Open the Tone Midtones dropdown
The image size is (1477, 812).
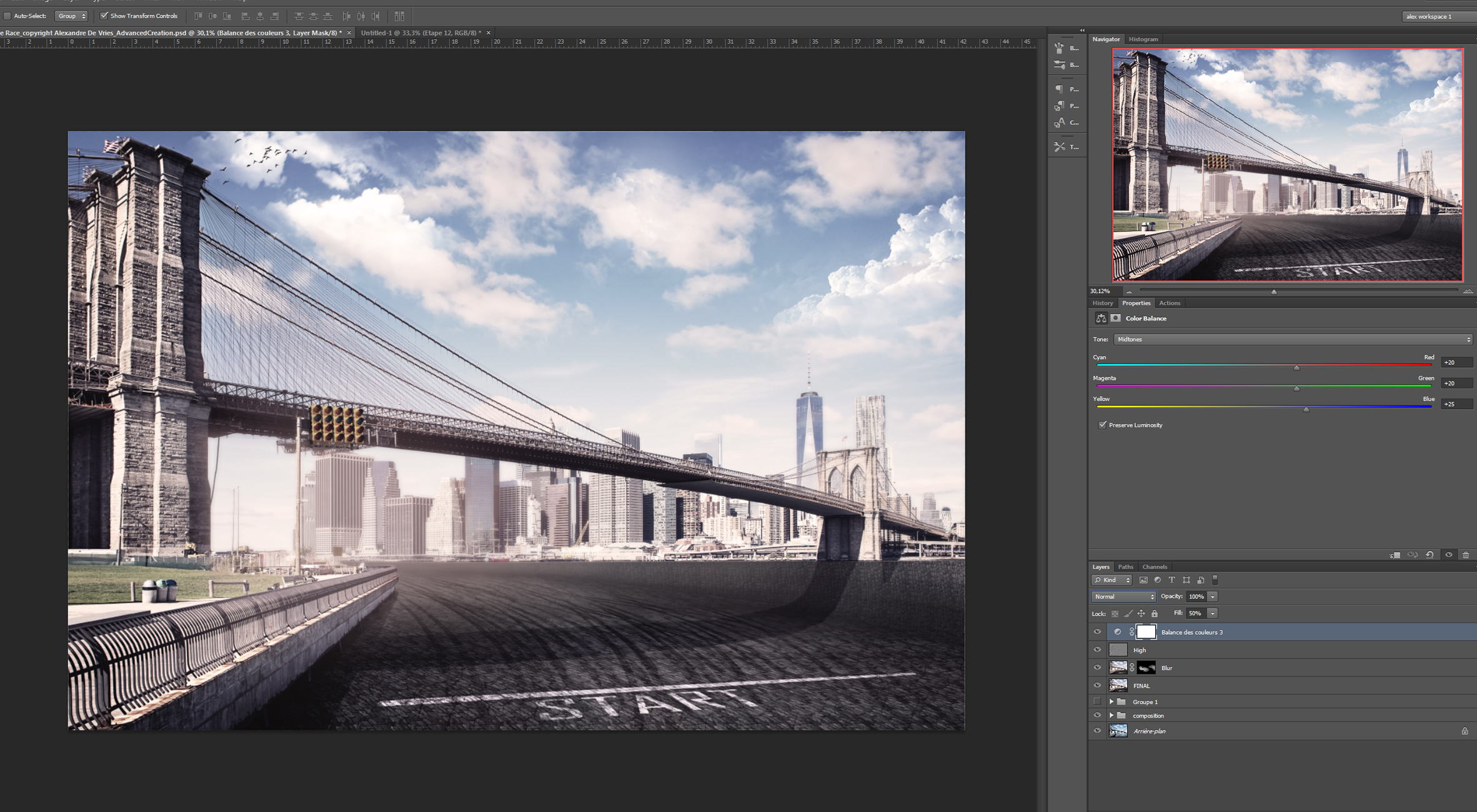pyautogui.click(x=1292, y=339)
